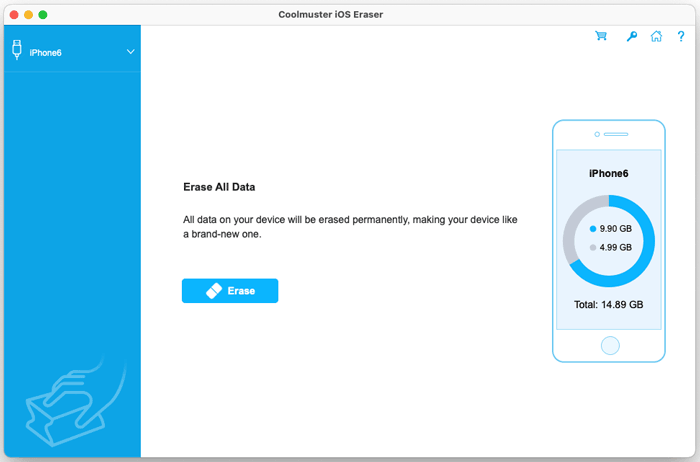Maximize the window with green button
This screenshot has width=700, height=462.
pyautogui.click(x=43, y=14)
